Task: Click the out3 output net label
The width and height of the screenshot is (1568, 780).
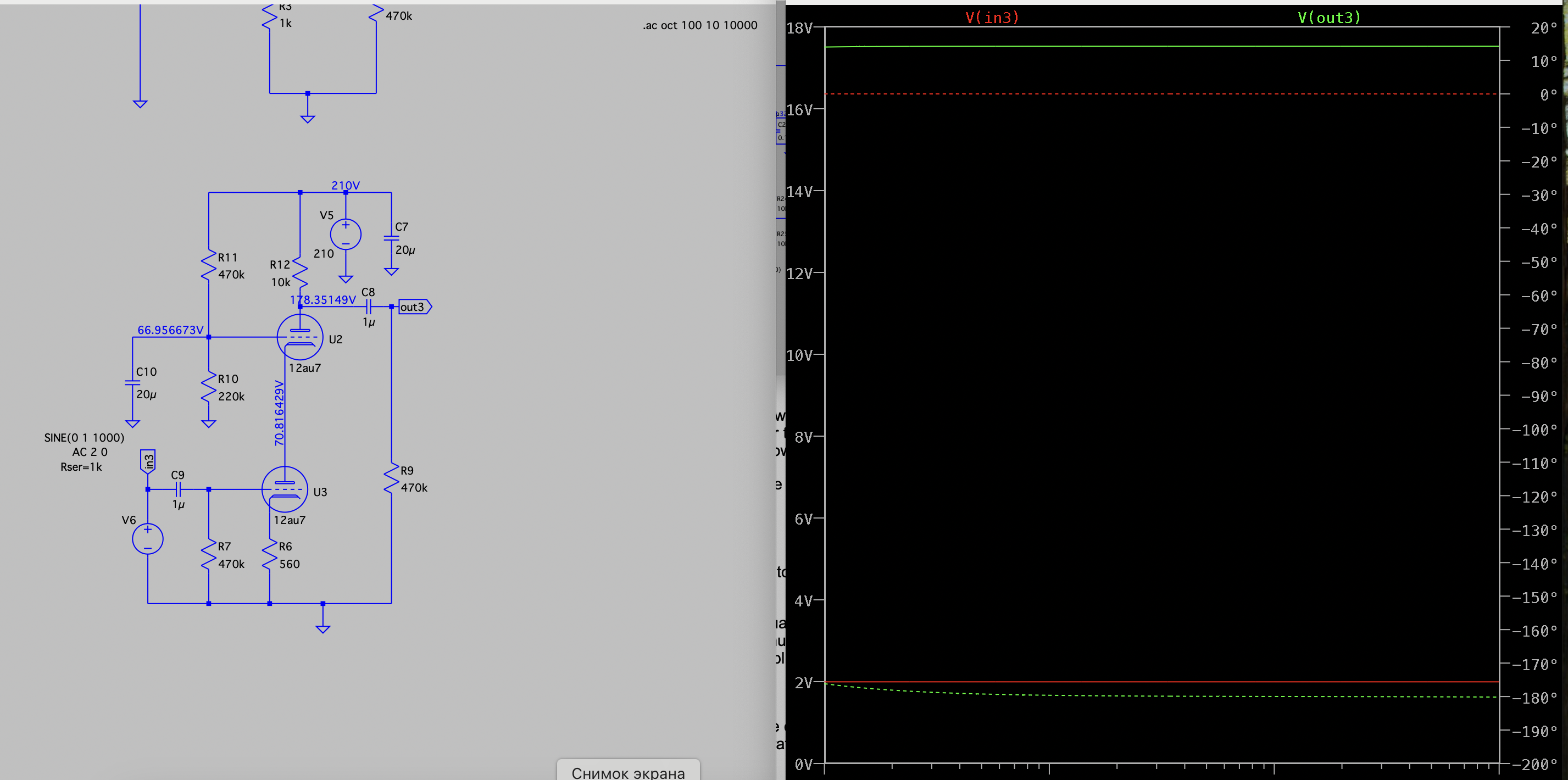Action: coord(414,307)
